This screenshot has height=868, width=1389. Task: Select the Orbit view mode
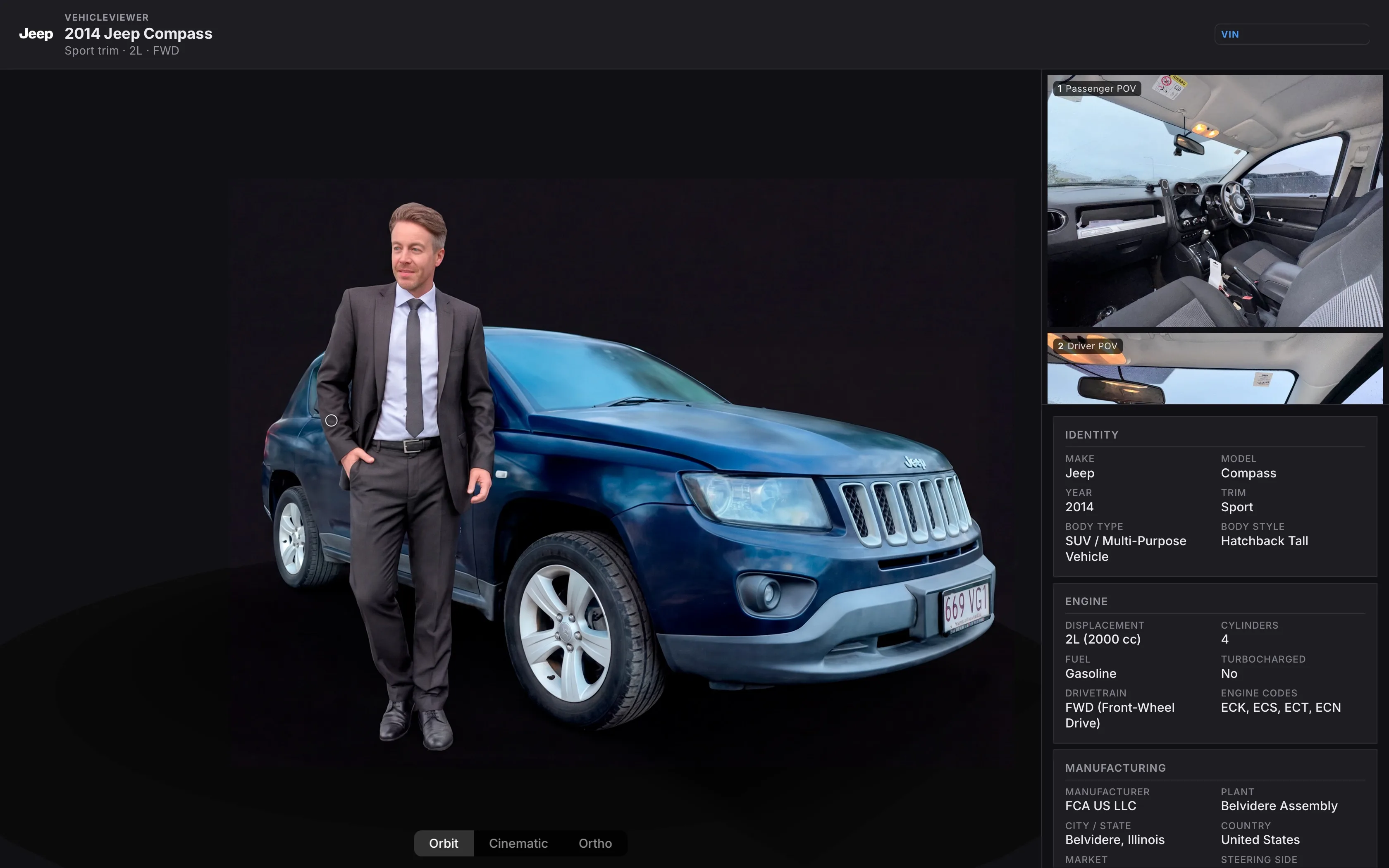(x=443, y=843)
